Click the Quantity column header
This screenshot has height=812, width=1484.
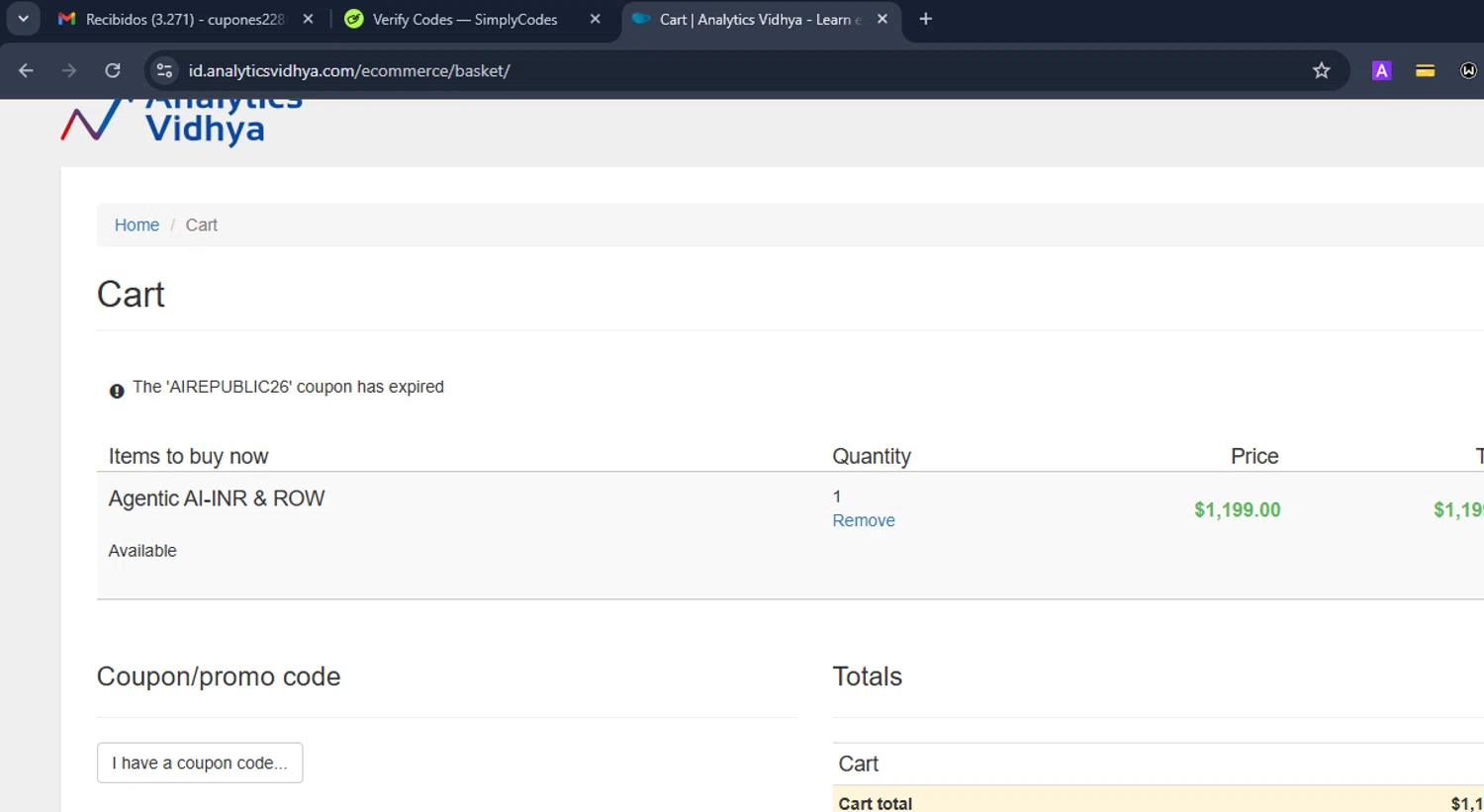(x=872, y=456)
